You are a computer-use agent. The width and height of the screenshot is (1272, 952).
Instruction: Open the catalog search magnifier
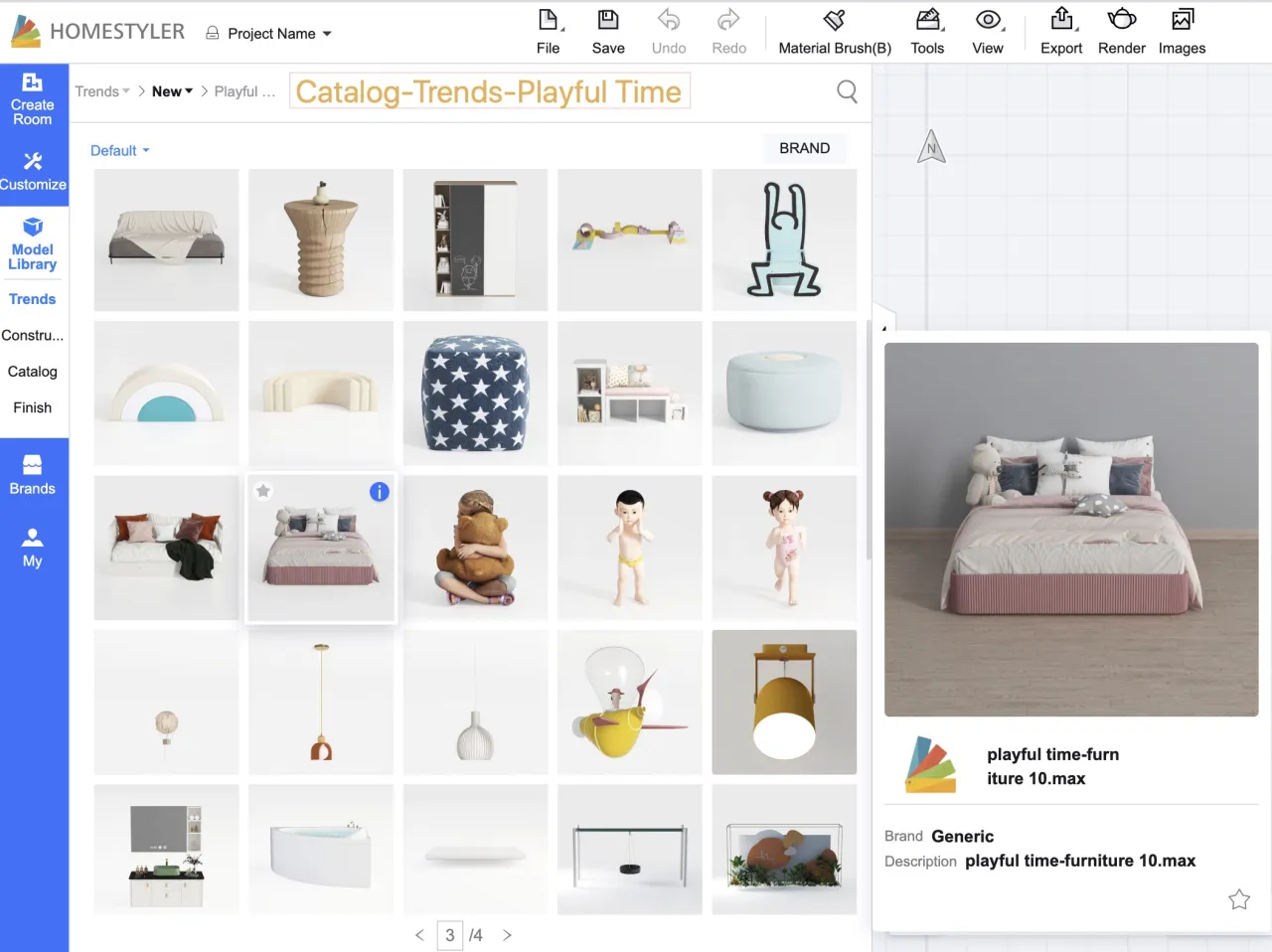pos(847,91)
